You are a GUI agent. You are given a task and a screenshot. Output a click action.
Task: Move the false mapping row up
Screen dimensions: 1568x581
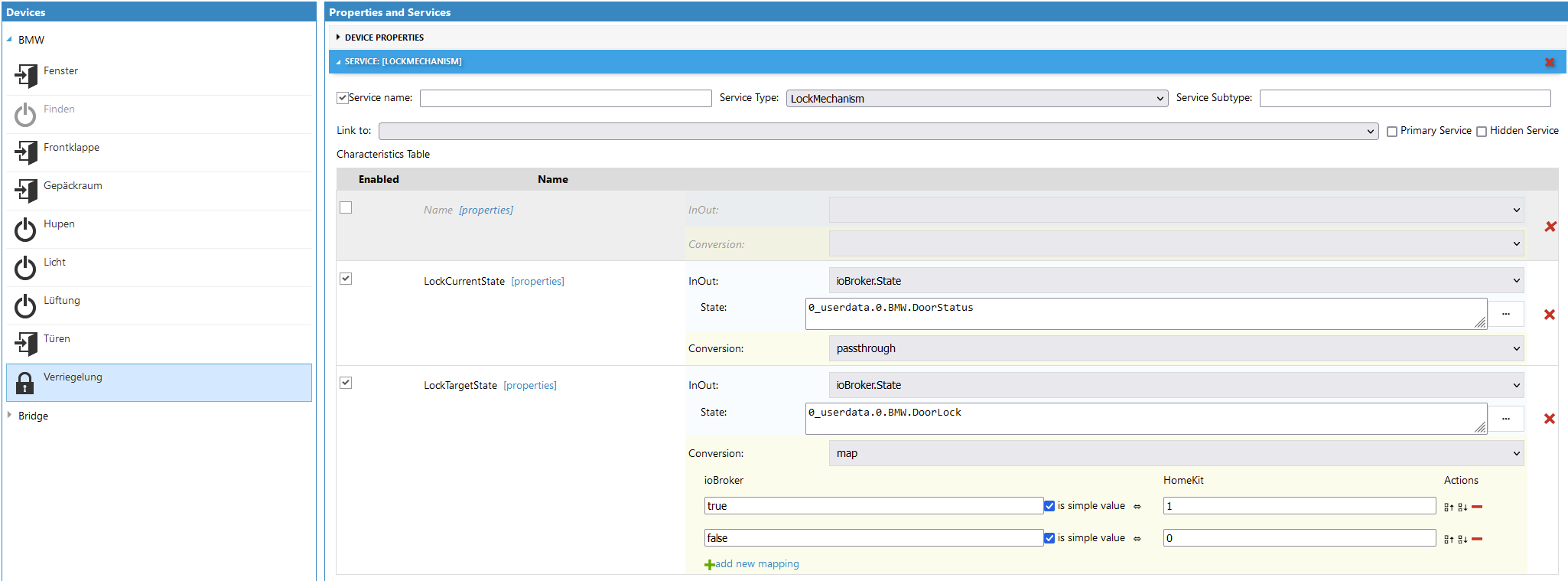[1449, 540]
